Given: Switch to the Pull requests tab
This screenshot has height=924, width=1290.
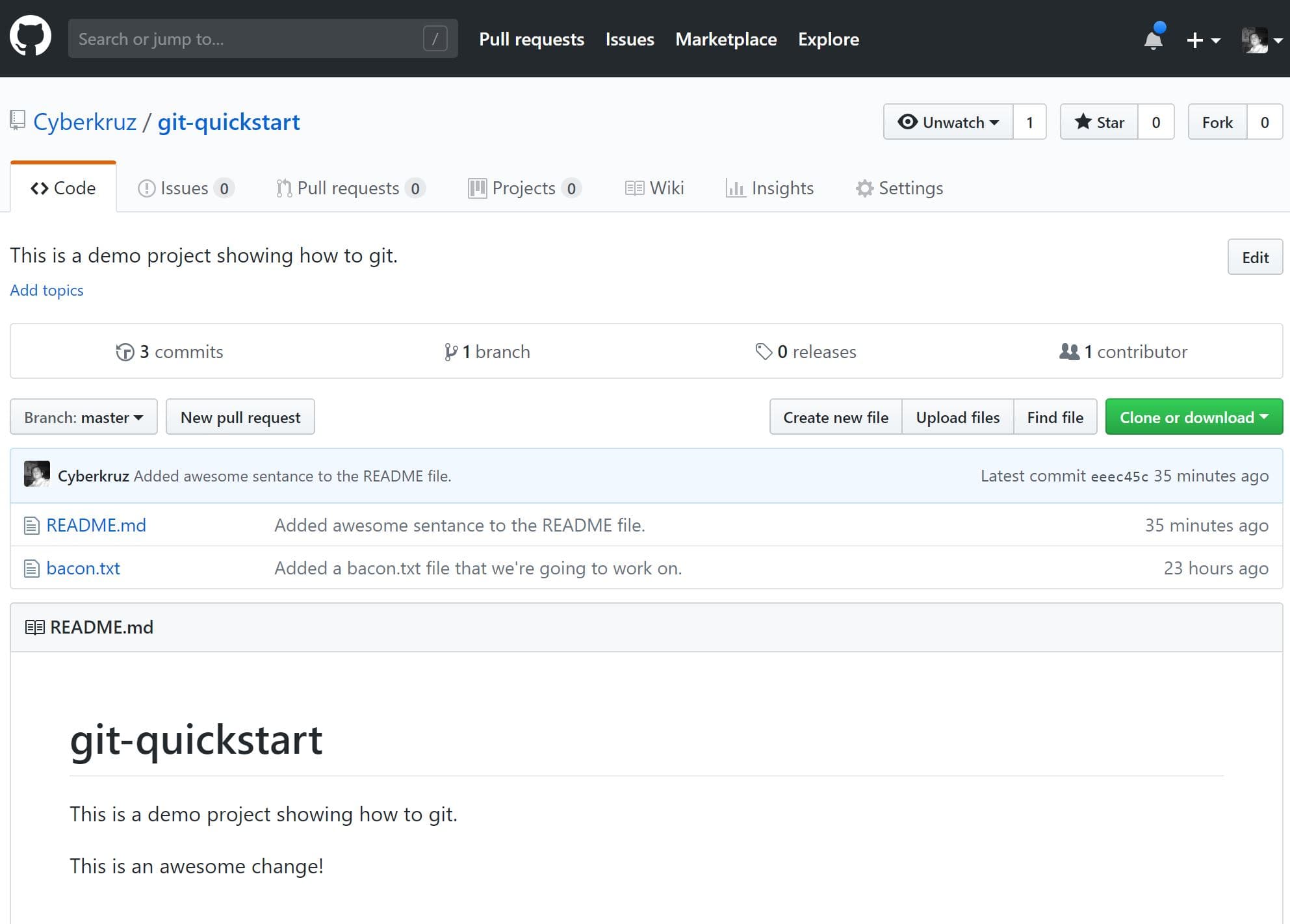Looking at the screenshot, I should pos(350,188).
